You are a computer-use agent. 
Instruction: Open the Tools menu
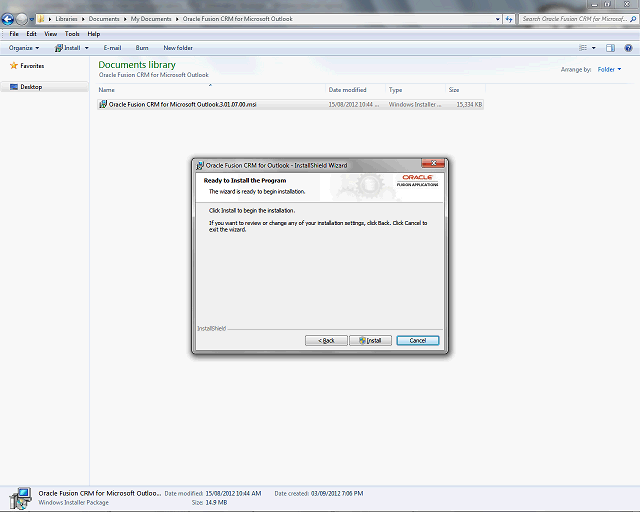click(72, 34)
